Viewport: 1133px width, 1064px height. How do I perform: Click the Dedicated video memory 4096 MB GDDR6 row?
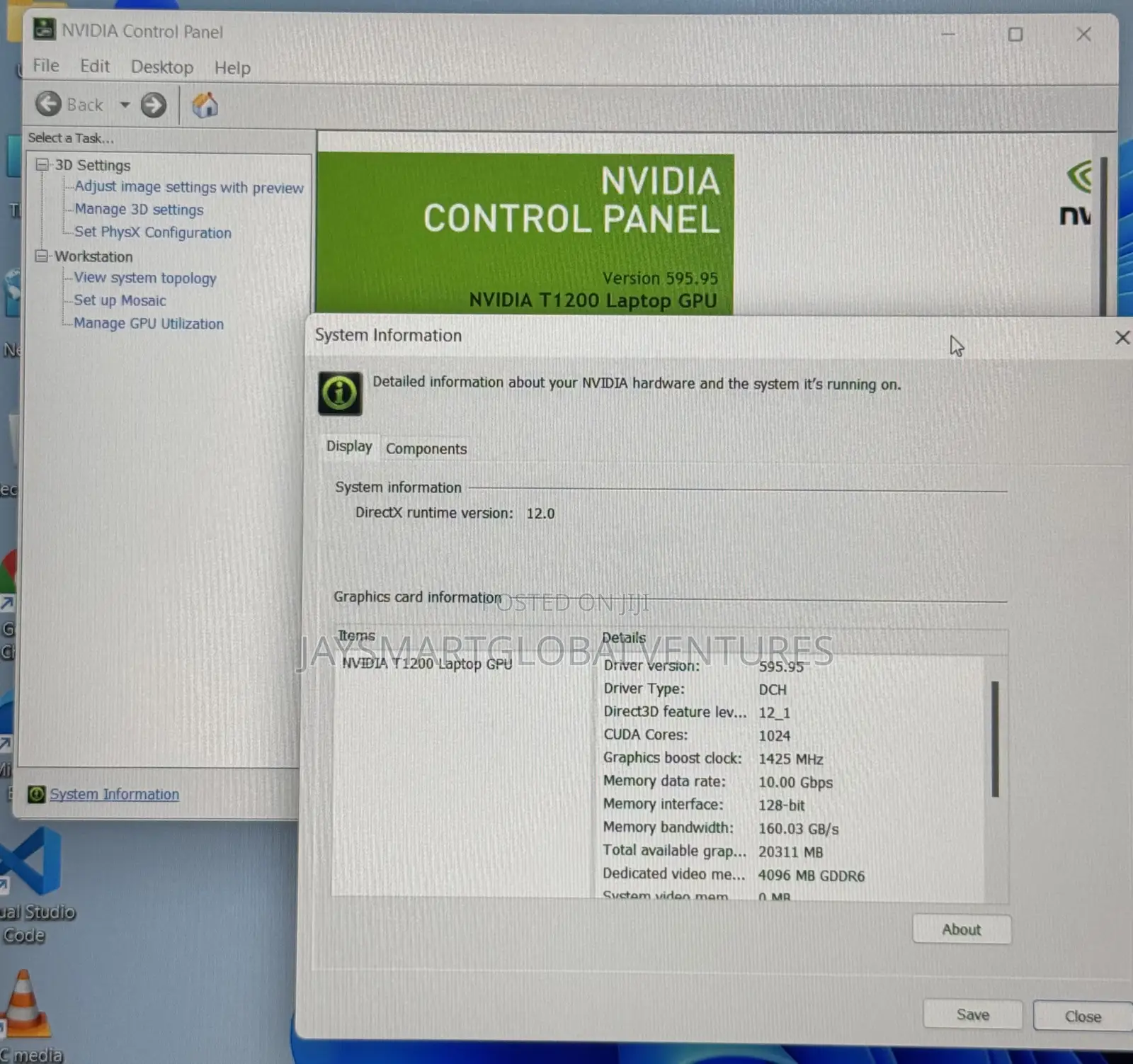734,875
